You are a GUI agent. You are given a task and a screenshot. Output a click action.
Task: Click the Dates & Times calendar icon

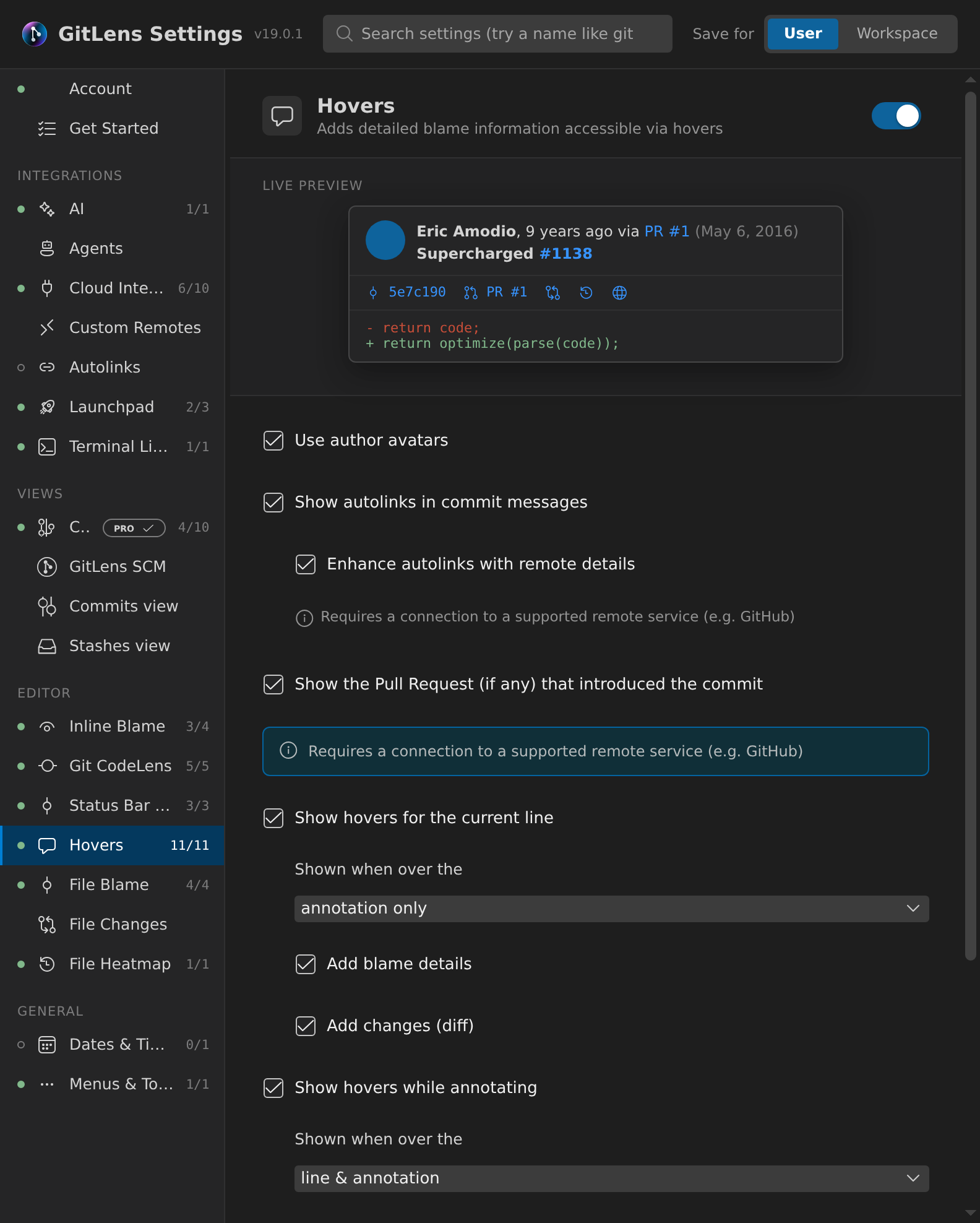click(47, 1044)
